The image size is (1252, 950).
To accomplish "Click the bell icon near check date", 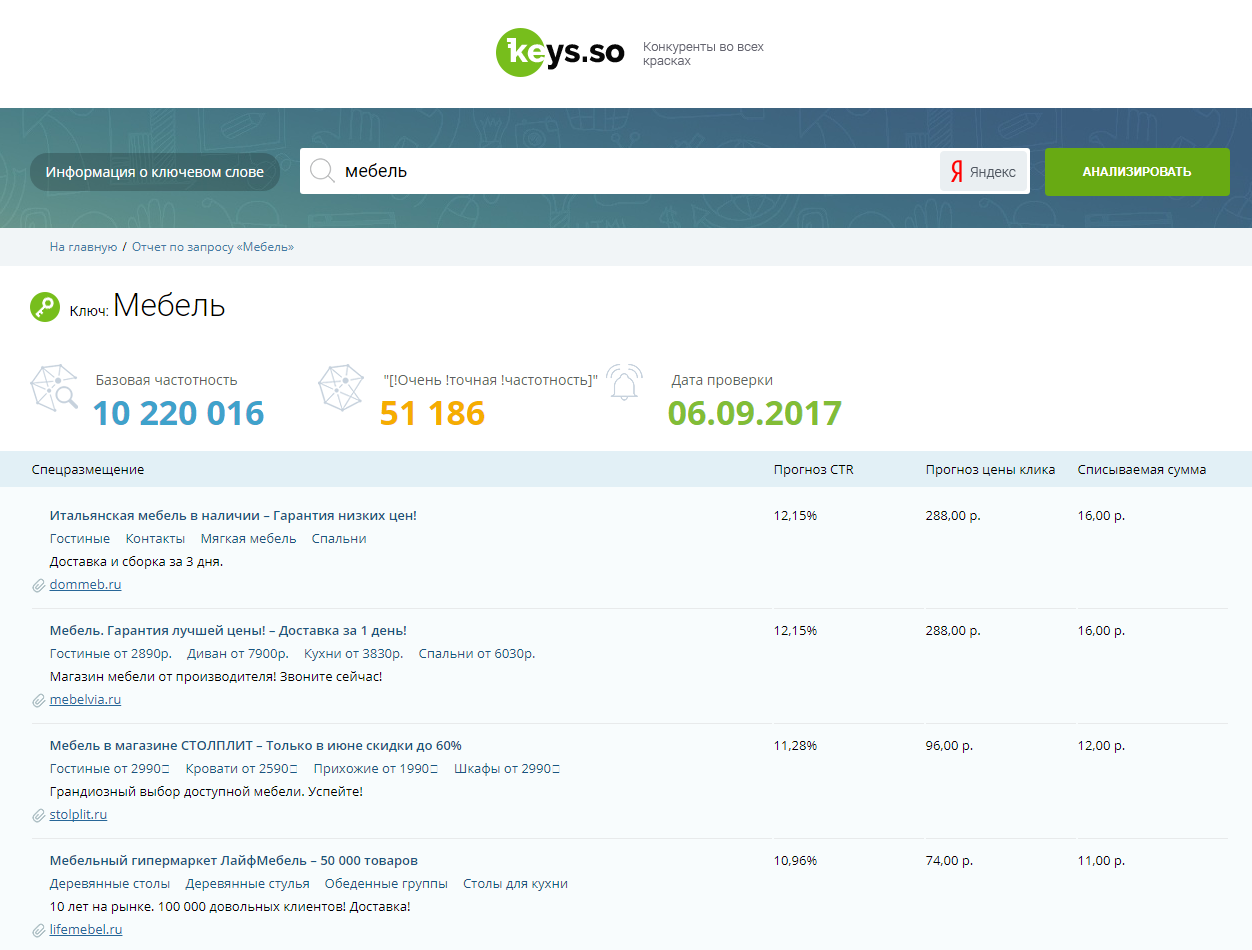I will point(625,383).
